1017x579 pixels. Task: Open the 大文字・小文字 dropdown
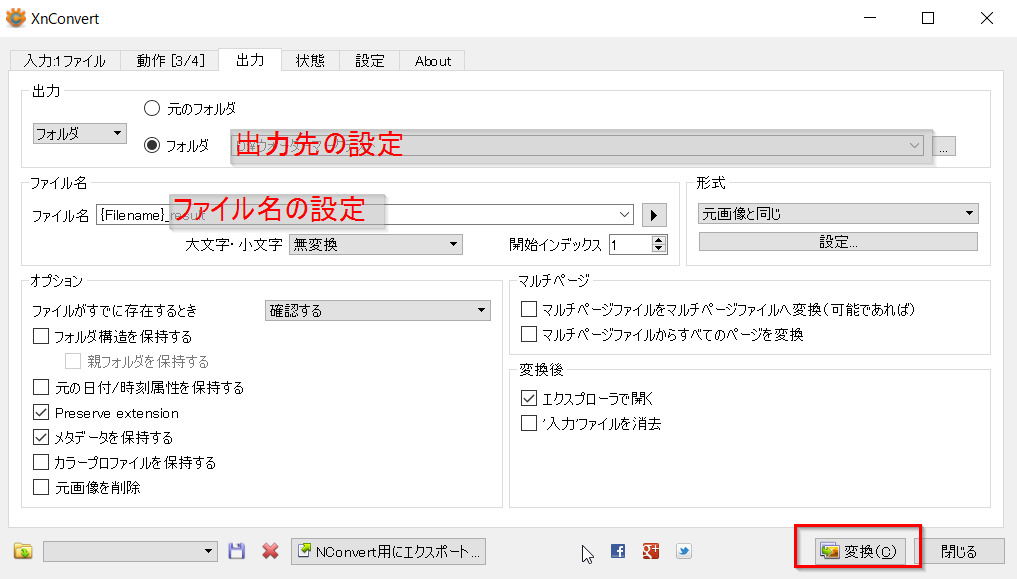(375, 244)
